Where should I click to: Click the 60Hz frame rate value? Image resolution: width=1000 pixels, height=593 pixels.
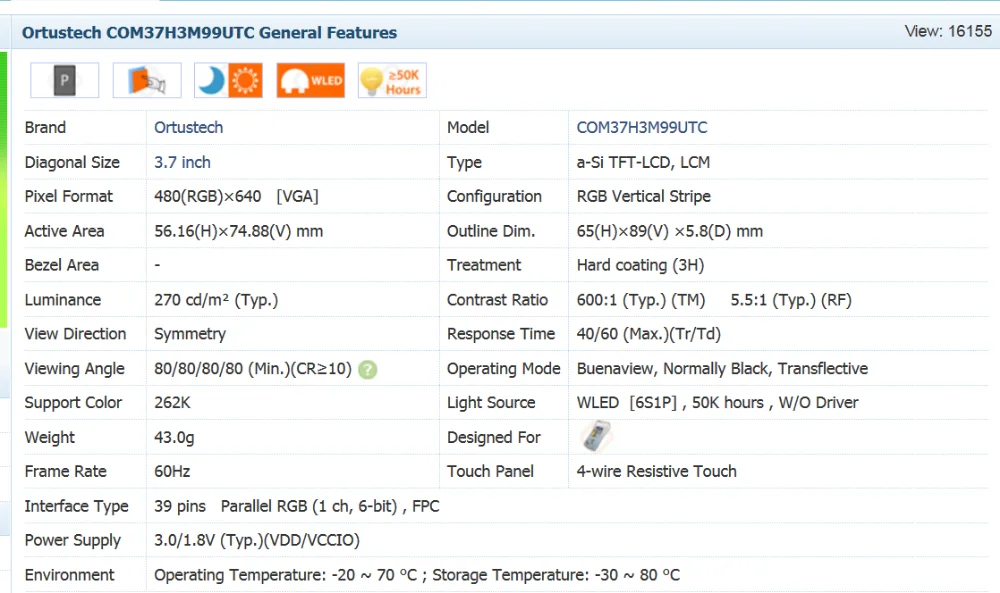click(x=172, y=471)
